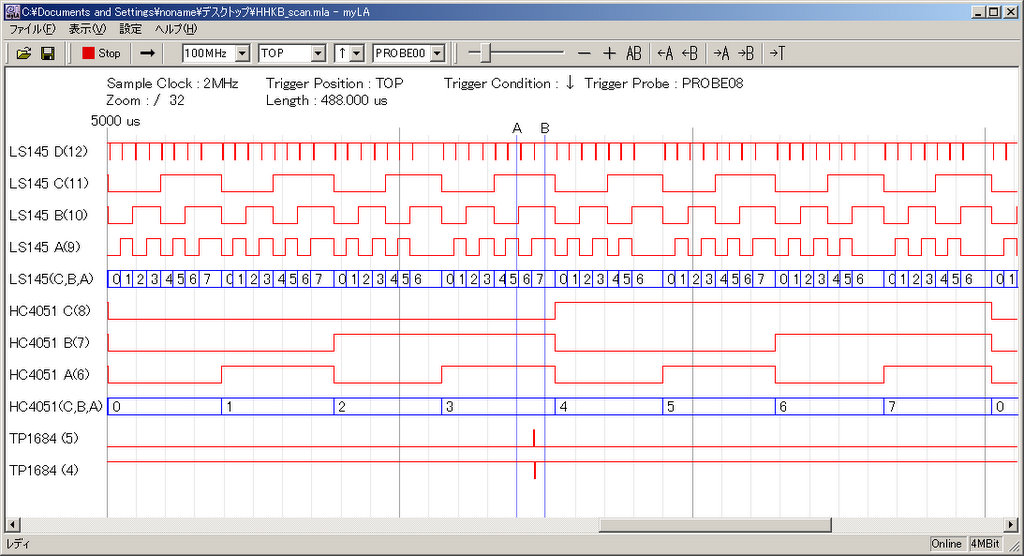Open file with the folder icon

(24, 53)
